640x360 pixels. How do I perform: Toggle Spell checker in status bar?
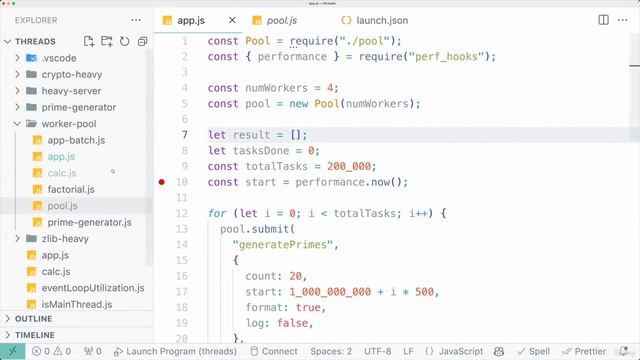(x=533, y=351)
